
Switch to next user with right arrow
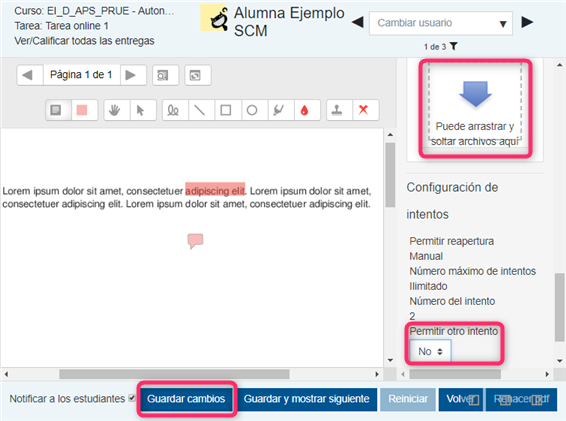click(527, 22)
